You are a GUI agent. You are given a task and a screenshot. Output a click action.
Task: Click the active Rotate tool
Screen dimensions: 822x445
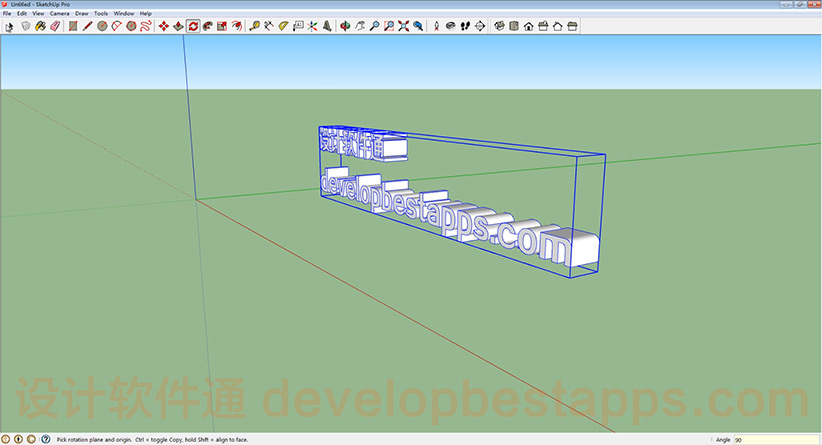coord(193,26)
